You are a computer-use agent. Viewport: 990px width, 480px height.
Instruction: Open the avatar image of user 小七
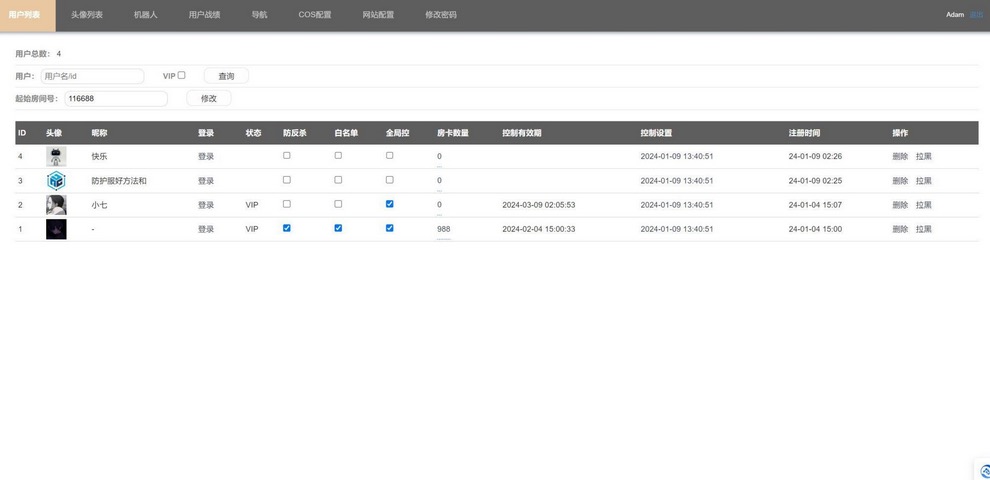click(56, 205)
